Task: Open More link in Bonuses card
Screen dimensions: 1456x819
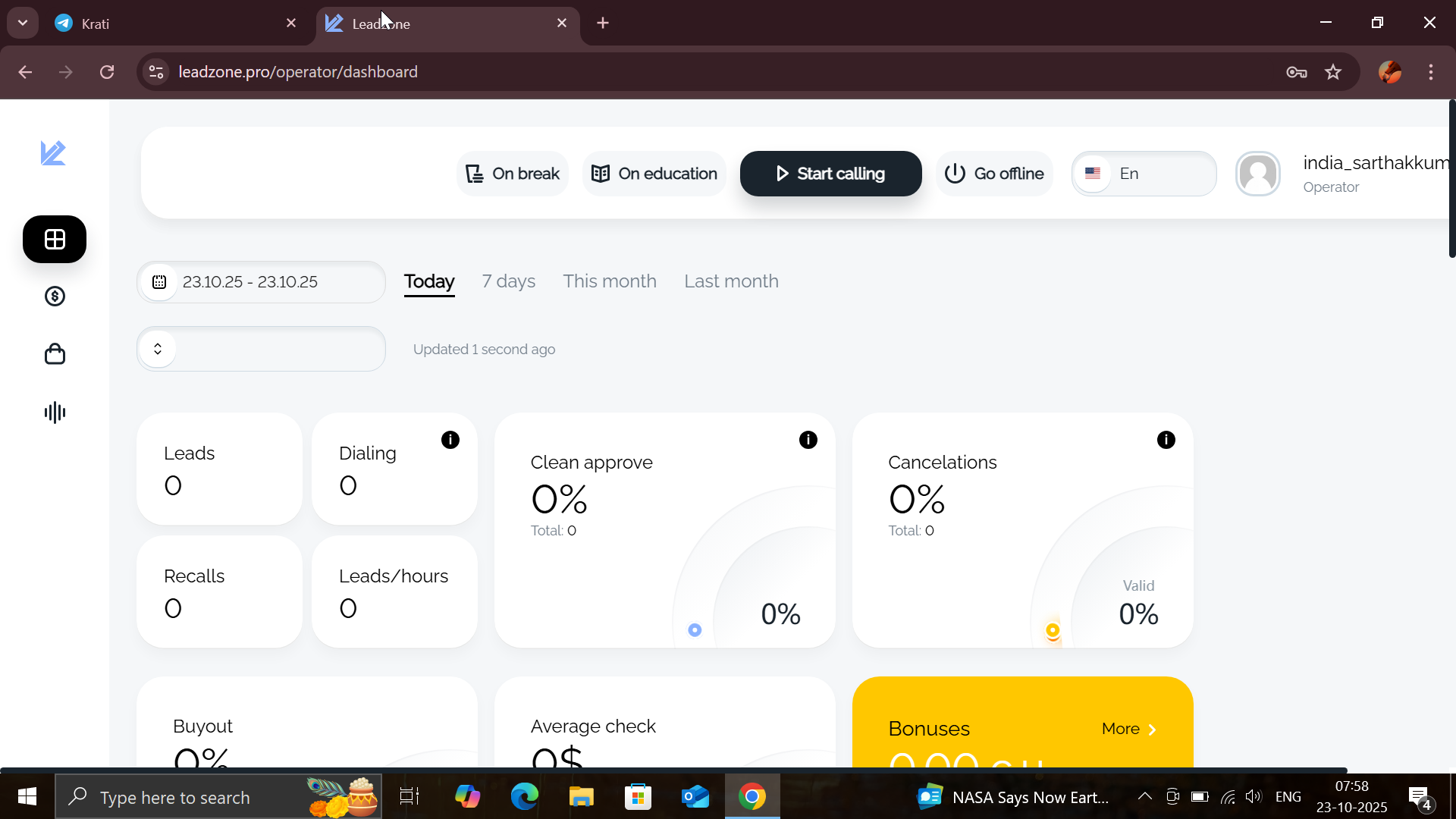Action: click(x=1128, y=729)
